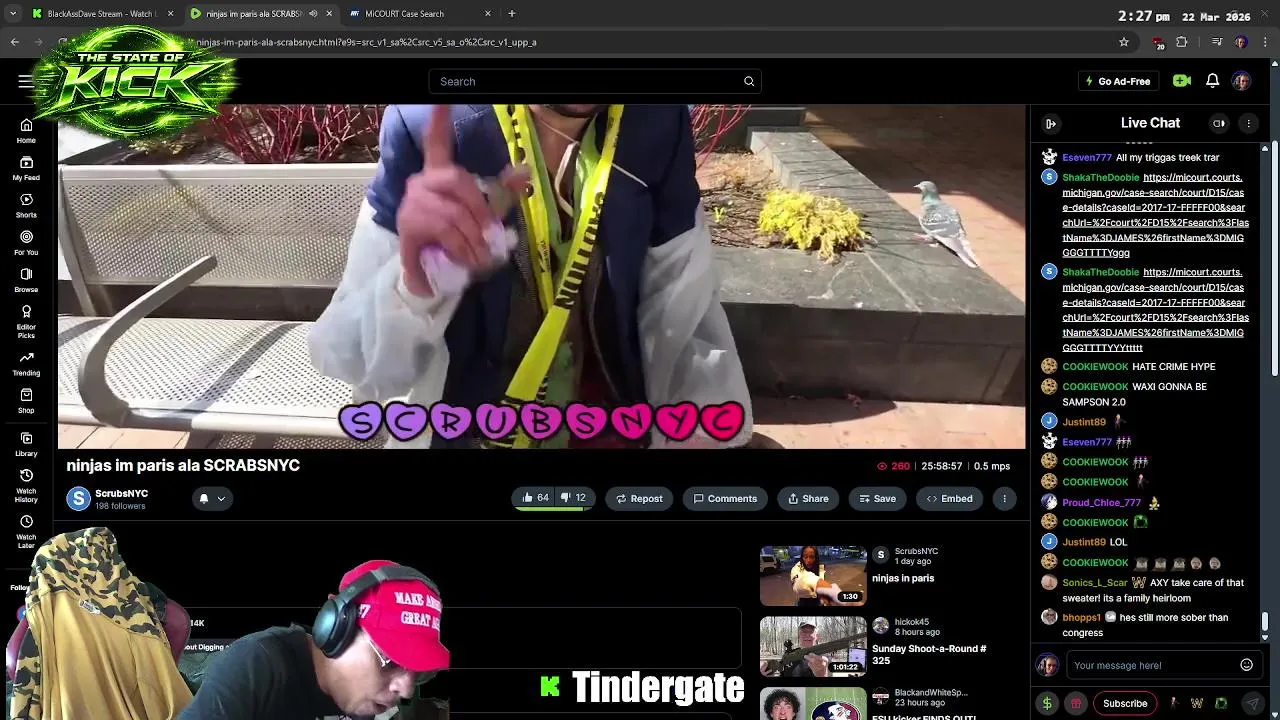Image resolution: width=1280 pixels, height=720 pixels.
Task: Open the For You section
Action: point(26,242)
